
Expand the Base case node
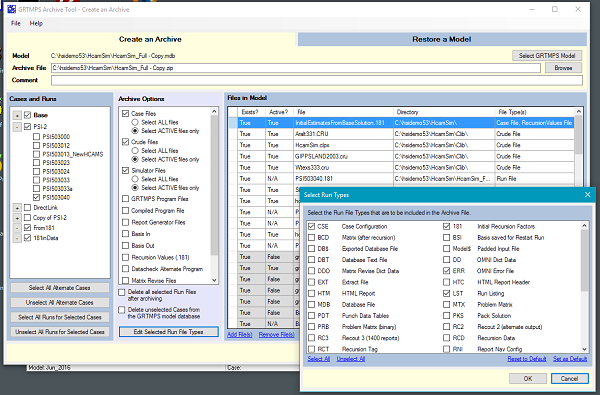[17, 115]
